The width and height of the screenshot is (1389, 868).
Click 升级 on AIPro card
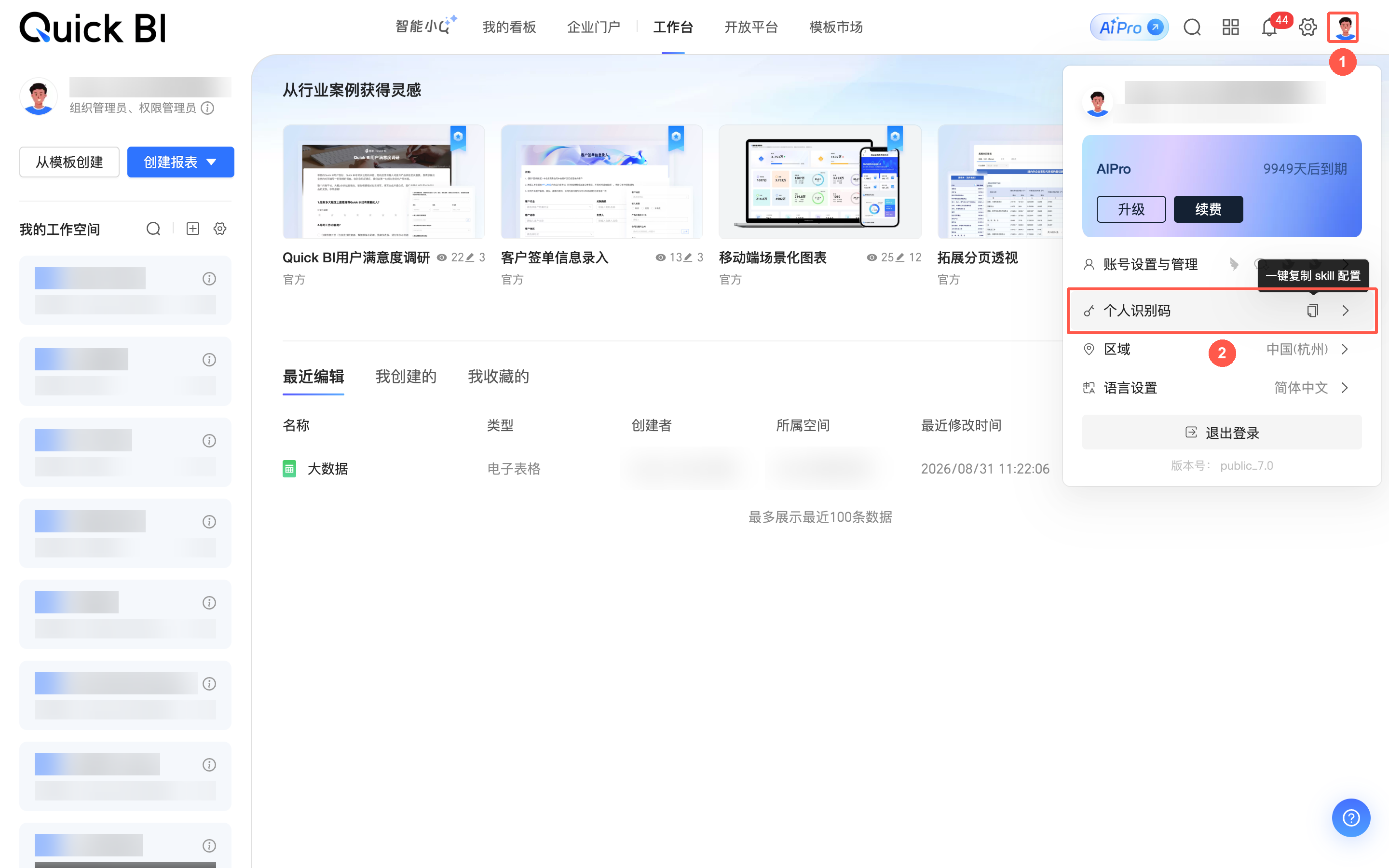pyautogui.click(x=1130, y=209)
